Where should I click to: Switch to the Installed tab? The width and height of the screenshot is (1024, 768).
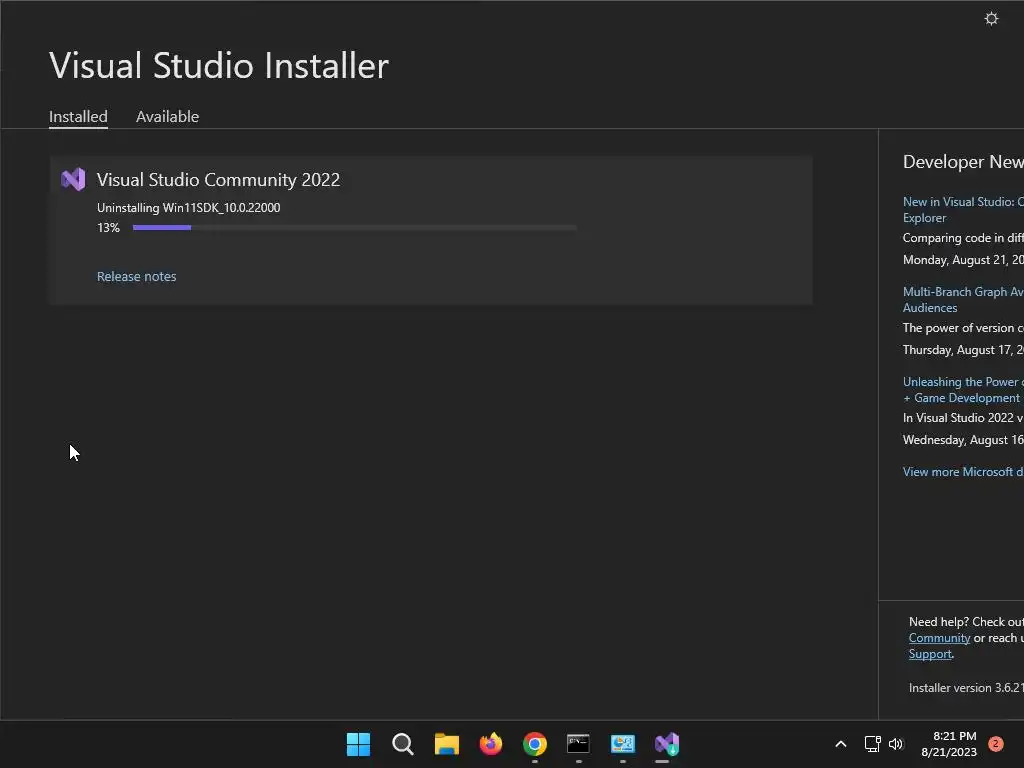click(78, 117)
